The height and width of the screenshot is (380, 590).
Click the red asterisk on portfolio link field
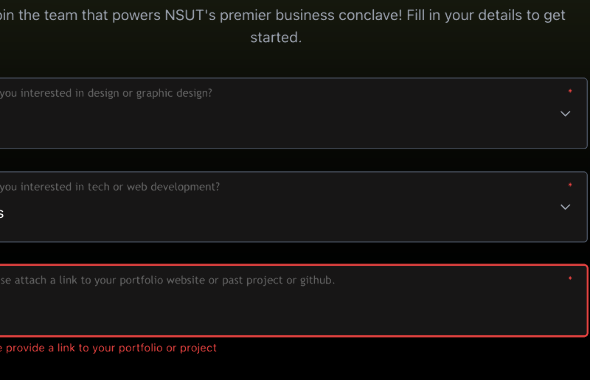570,278
